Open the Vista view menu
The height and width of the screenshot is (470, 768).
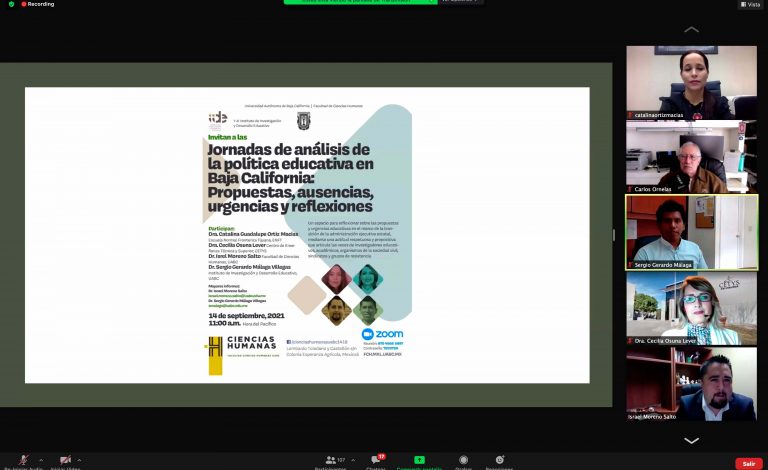pyautogui.click(x=749, y=4)
